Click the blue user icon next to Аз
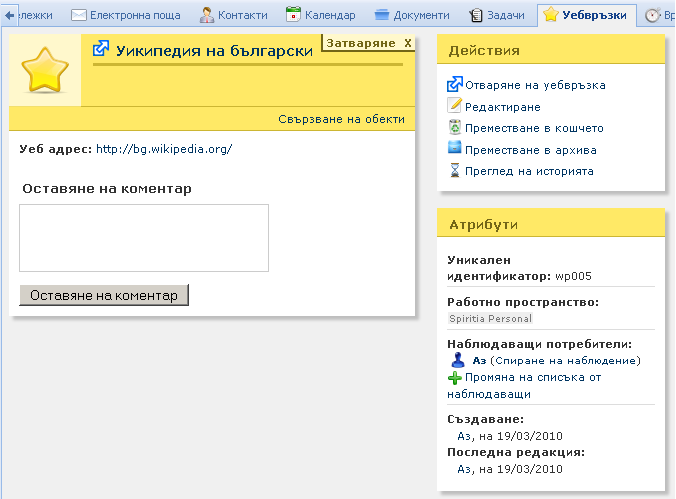676x499 pixels. point(458,360)
